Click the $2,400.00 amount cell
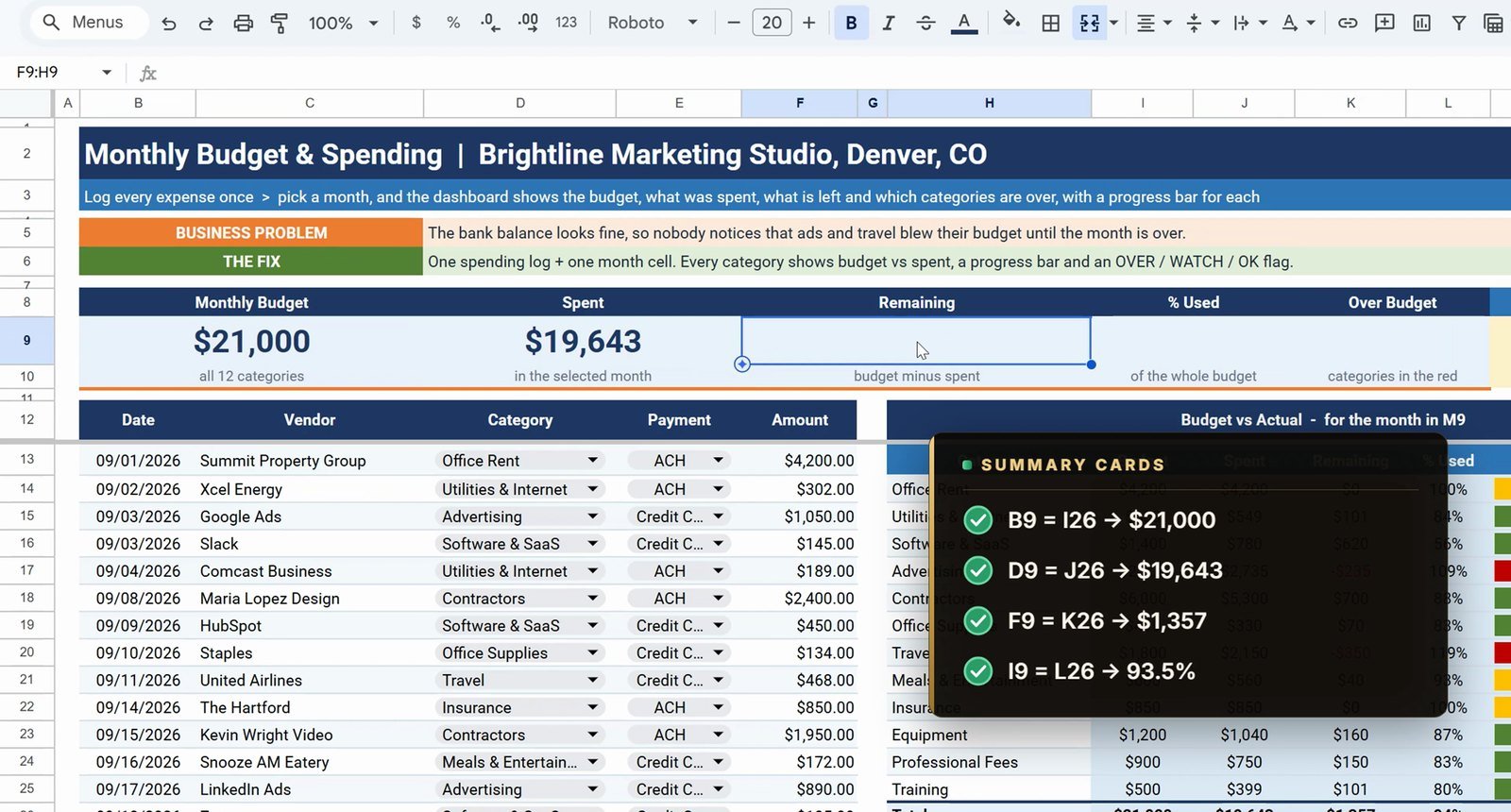1511x812 pixels. 800,599
